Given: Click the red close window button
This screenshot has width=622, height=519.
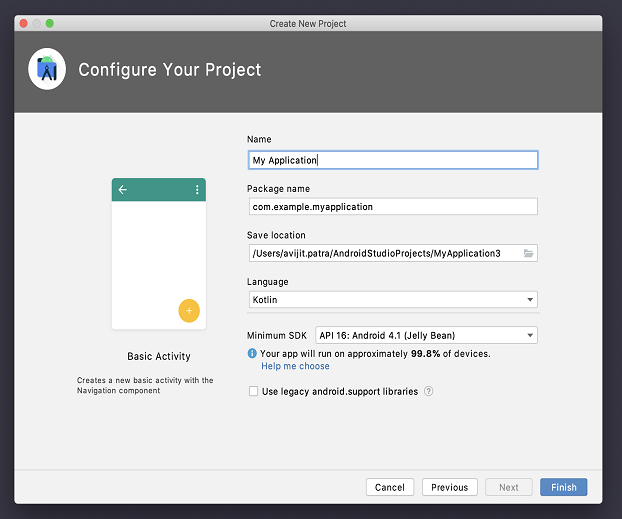Looking at the screenshot, I should tap(23, 23).
